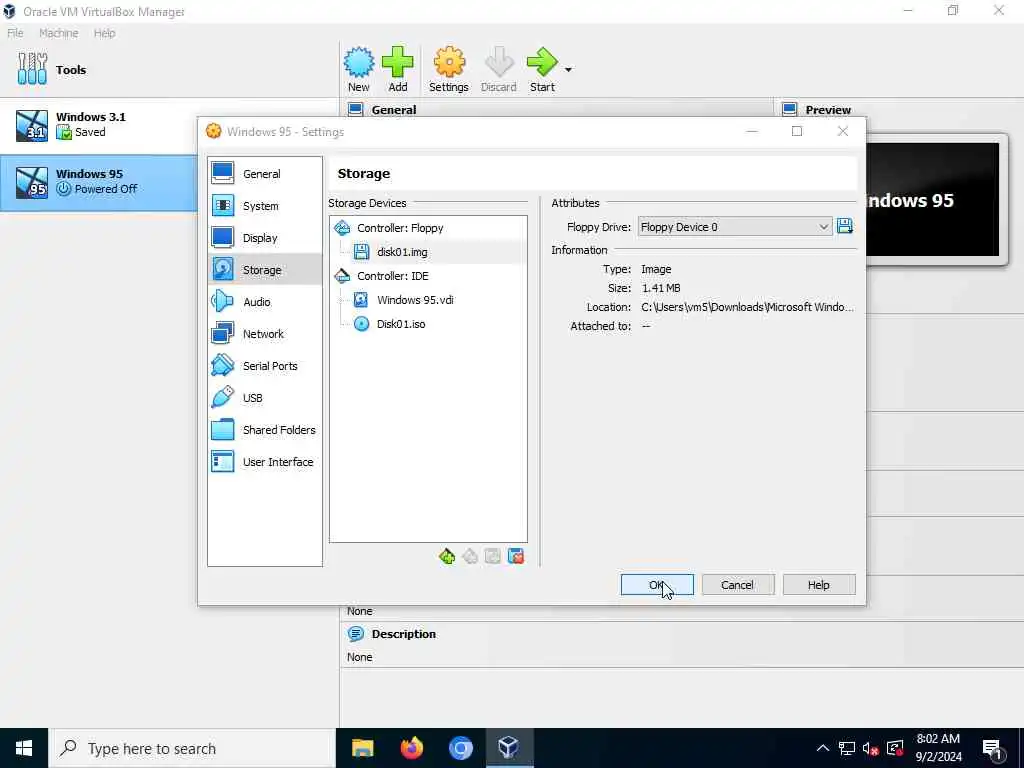Click the Cancel button in Settings dialog
The height and width of the screenshot is (768, 1024).
(x=738, y=584)
